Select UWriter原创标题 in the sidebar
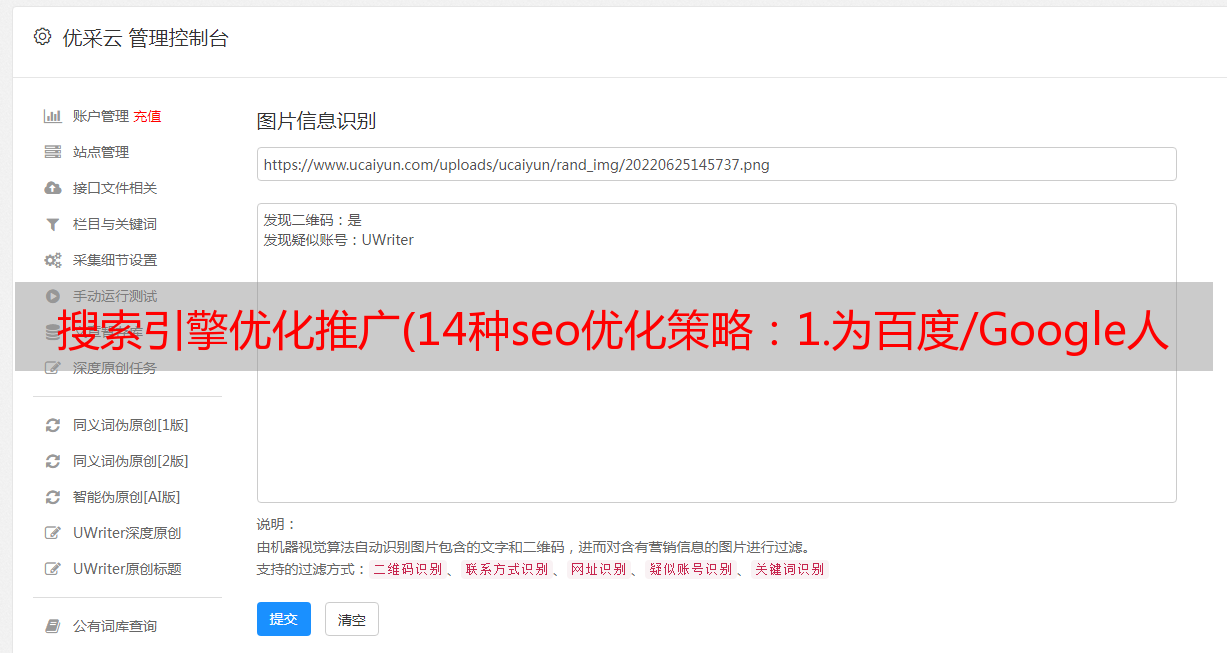Screen dimensions: 1227x653 click(x=127, y=569)
